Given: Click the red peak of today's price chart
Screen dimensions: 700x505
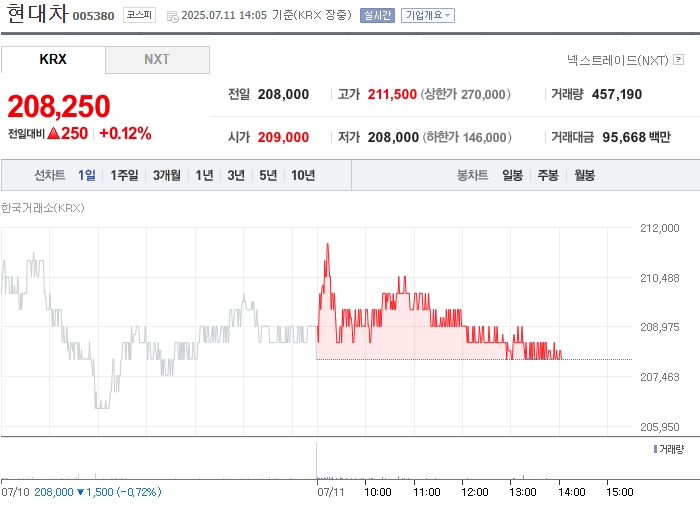Looking at the screenshot, I should [328, 245].
